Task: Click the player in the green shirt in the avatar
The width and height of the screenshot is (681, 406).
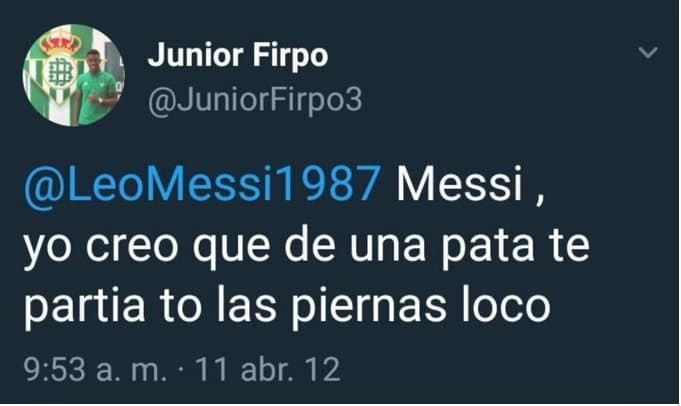Action: (x=96, y=87)
